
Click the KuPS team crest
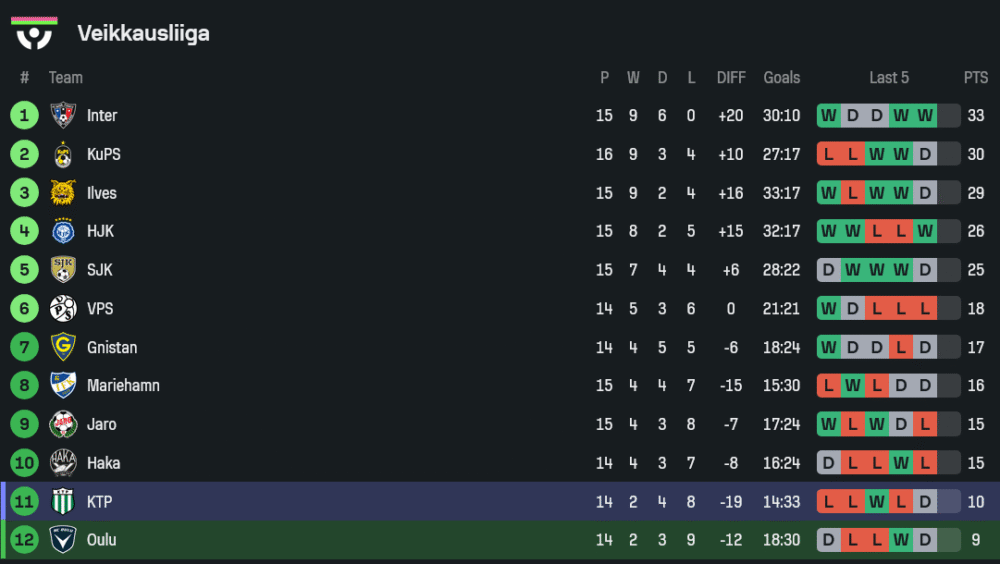pyautogui.click(x=63, y=155)
